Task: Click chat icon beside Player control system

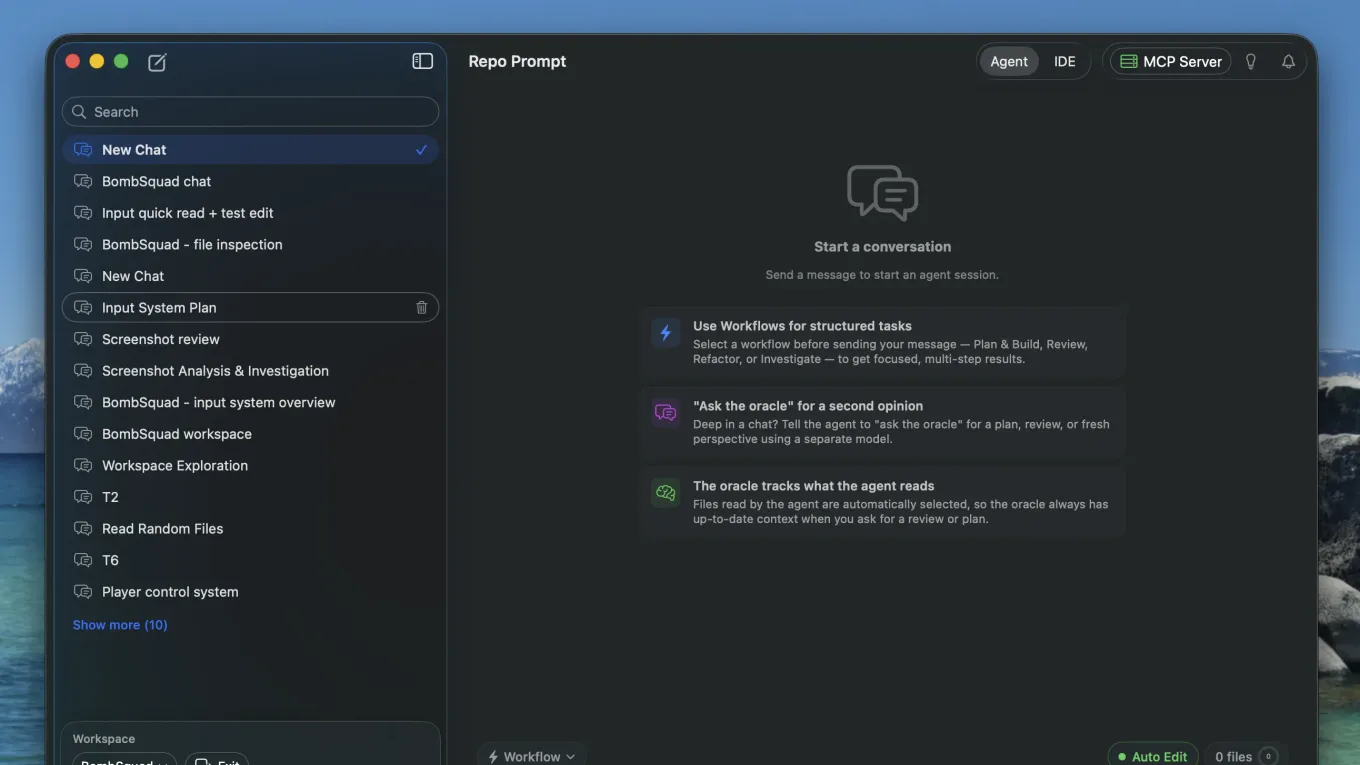Action: coord(83,591)
